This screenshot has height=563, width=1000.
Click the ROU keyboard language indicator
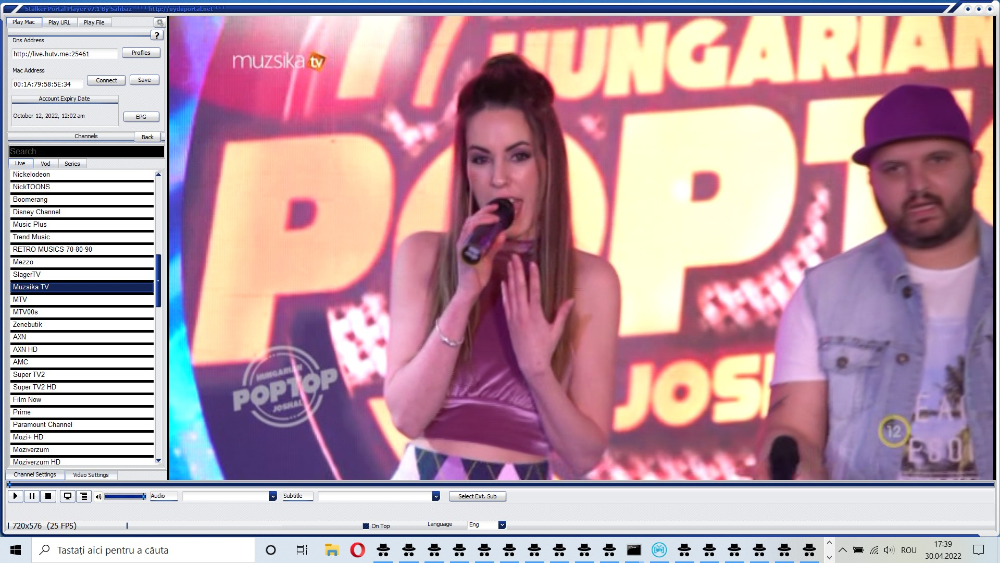pyautogui.click(x=909, y=550)
